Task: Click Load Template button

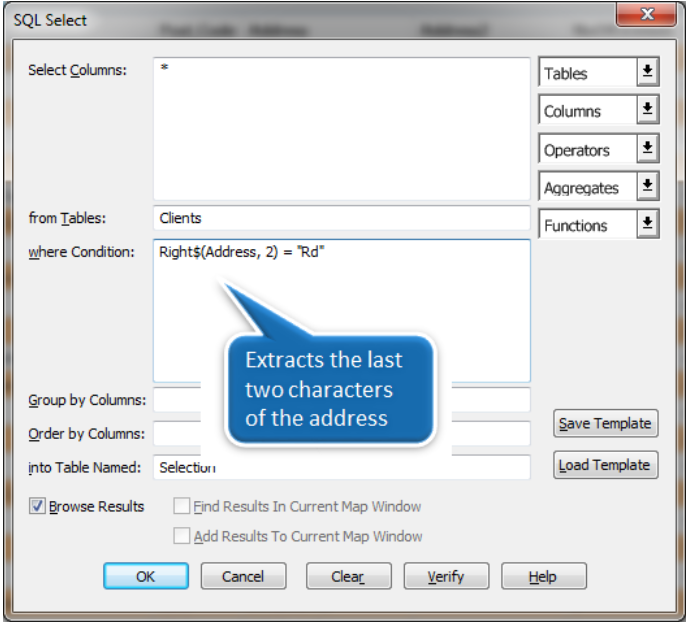Action: (605, 465)
